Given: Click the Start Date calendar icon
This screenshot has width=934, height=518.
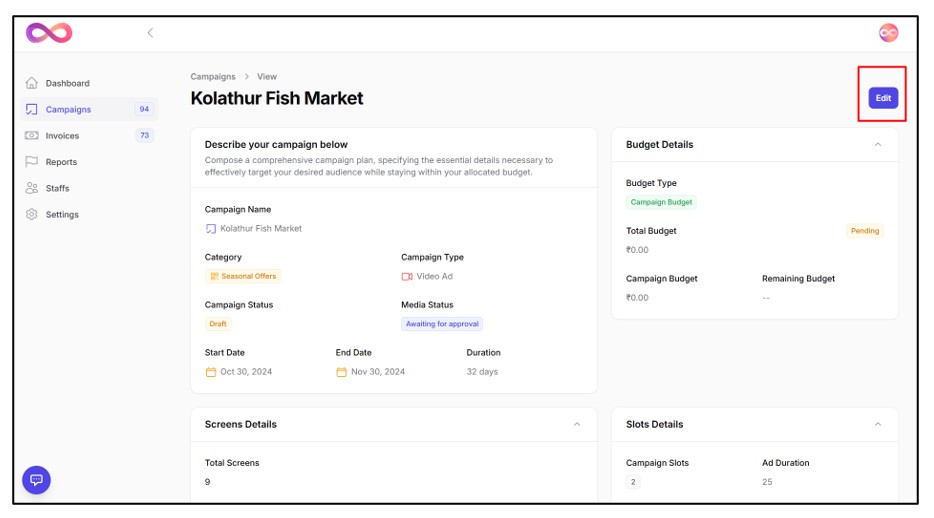Looking at the screenshot, I should [211, 372].
